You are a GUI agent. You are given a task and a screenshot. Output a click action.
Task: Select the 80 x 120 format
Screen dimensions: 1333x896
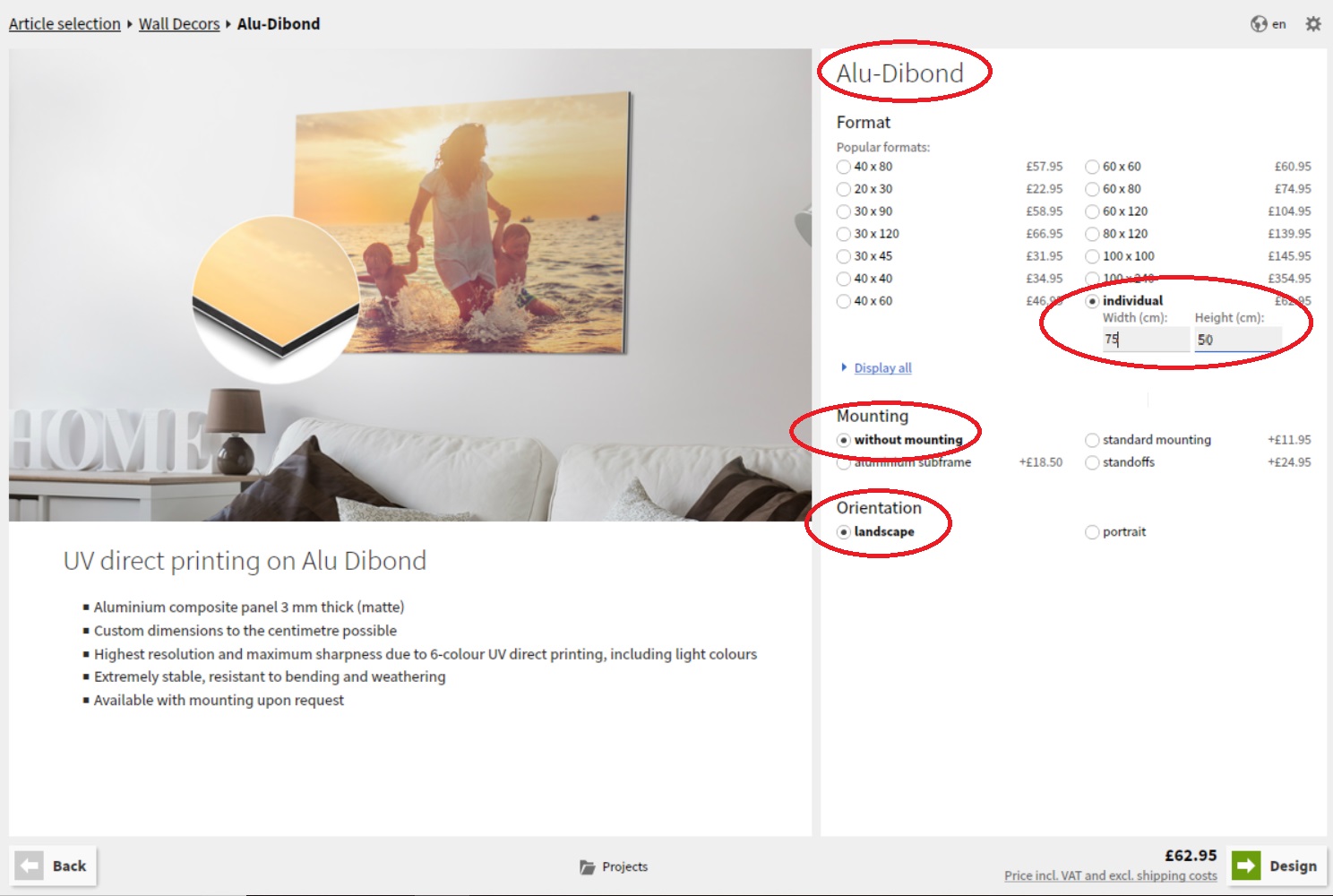pyautogui.click(x=1092, y=234)
